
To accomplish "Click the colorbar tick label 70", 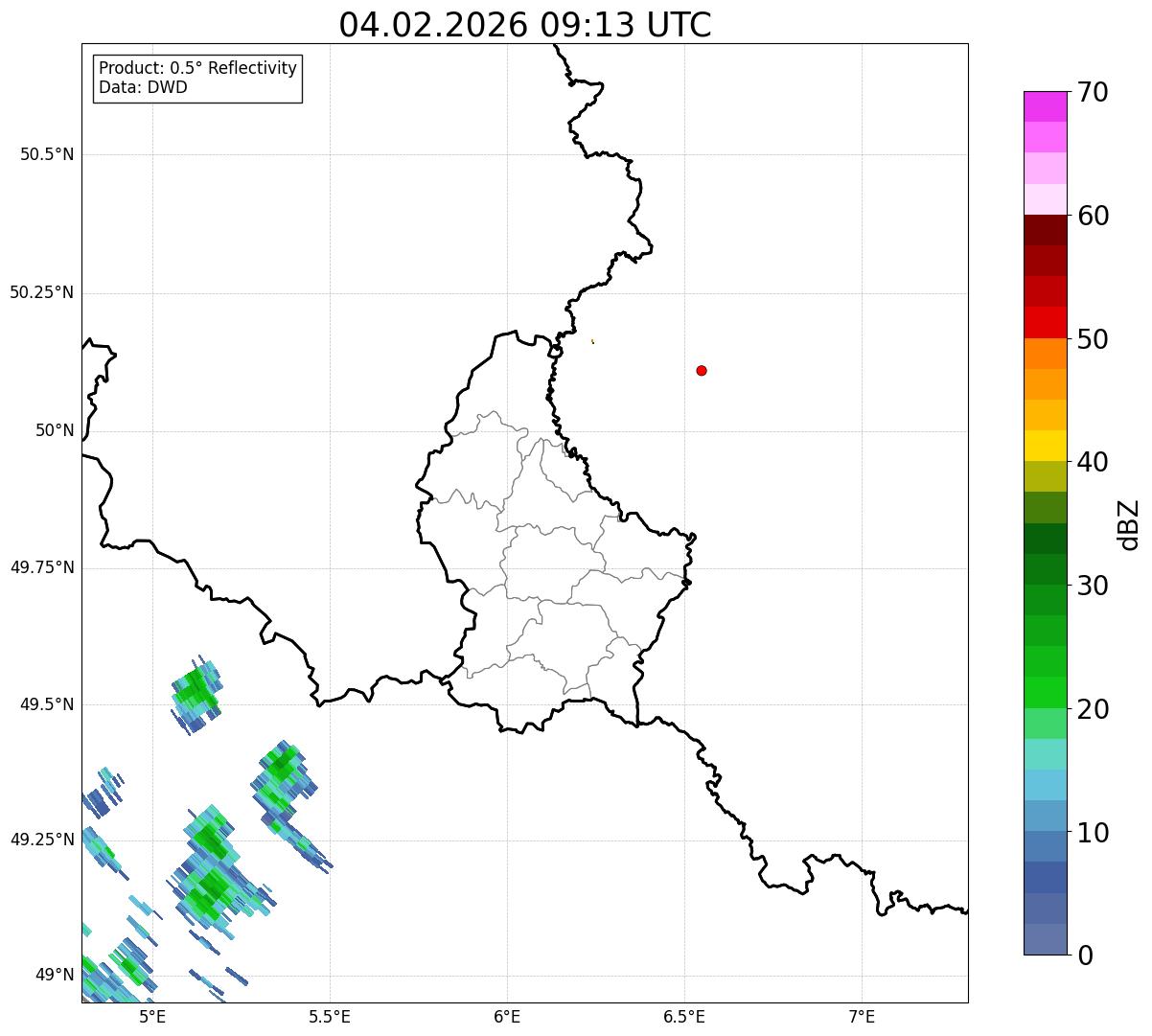I will (x=1093, y=92).
